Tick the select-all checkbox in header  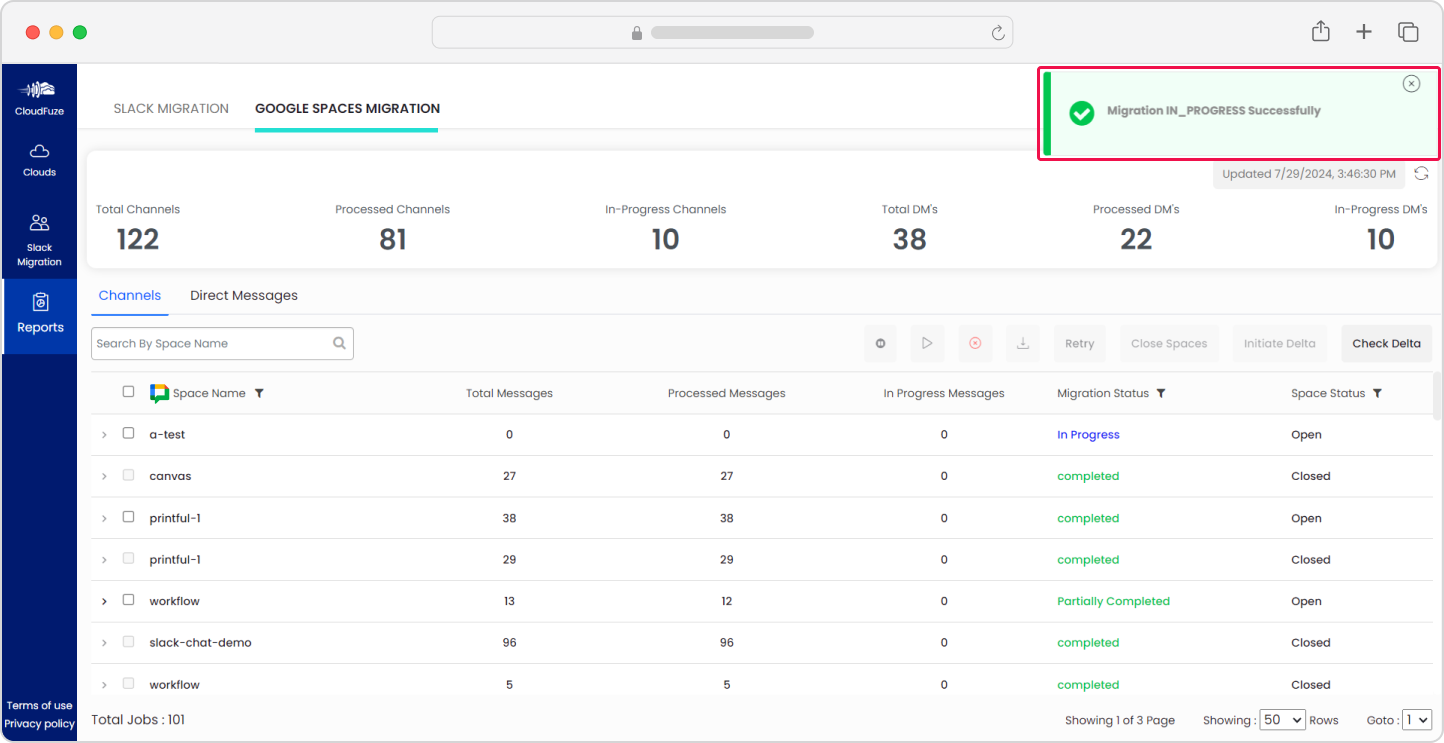(128, 392)
